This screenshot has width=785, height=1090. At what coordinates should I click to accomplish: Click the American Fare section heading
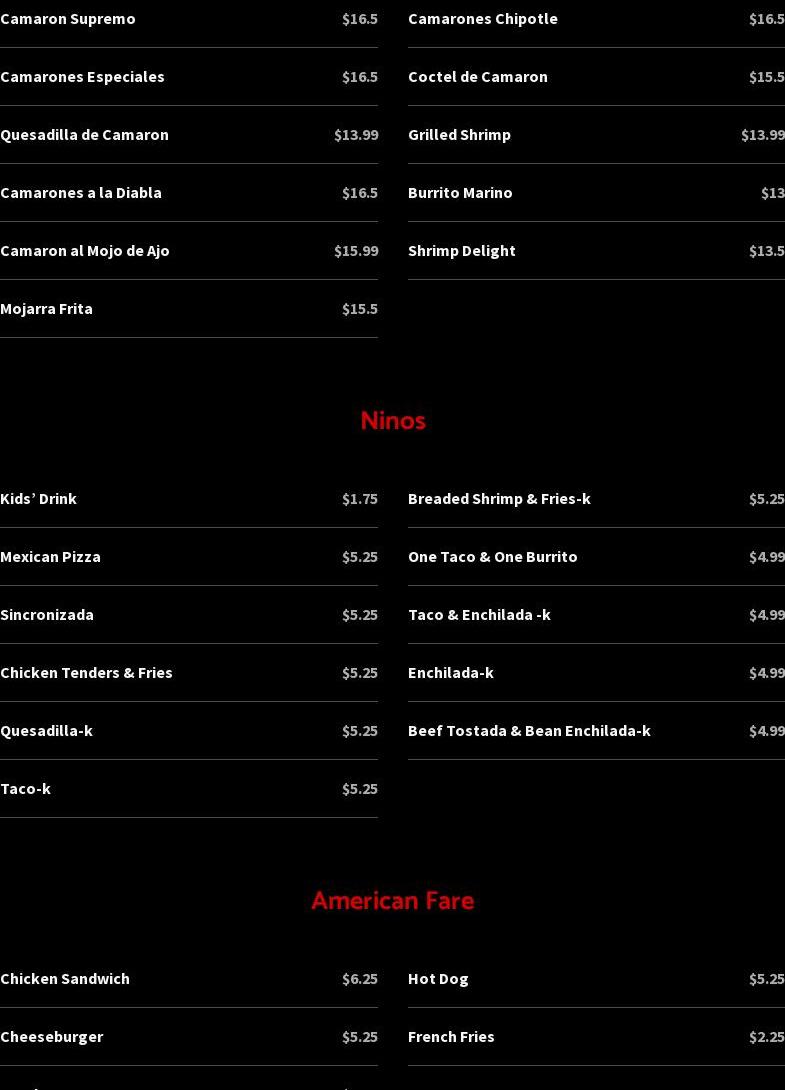point(392,901)
